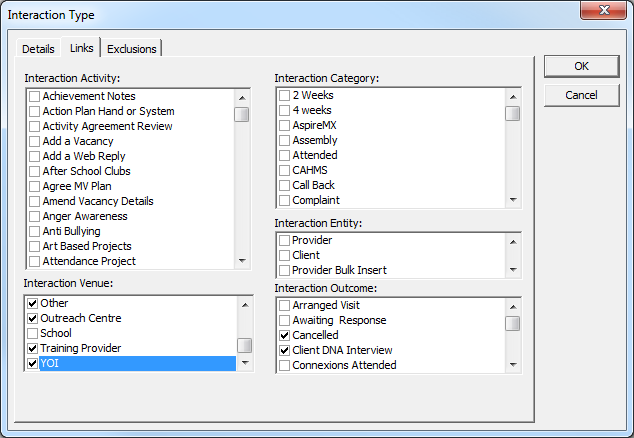This screenshot has width=634, height=438.
Task: Check the Call Back category checkbox
Action: pyautogui.click(x=285, y=186)
